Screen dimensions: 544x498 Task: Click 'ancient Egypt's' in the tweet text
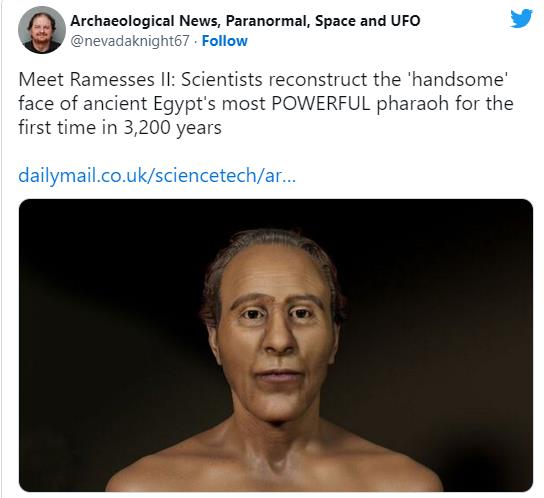pos(150,104)
